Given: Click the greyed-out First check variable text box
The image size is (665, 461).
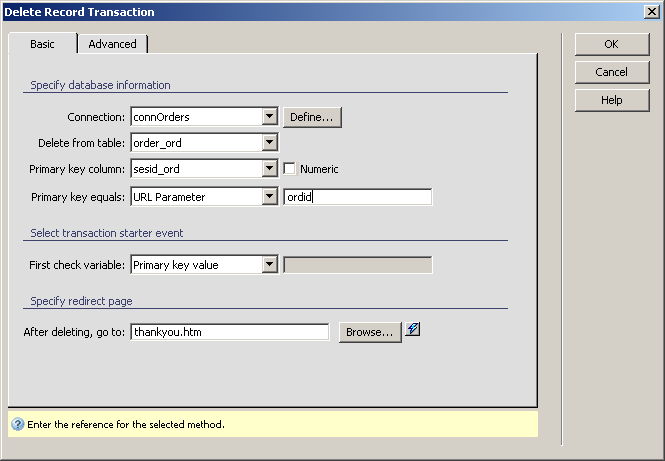Looking at the screenshot, I should (x=357, y=265).
